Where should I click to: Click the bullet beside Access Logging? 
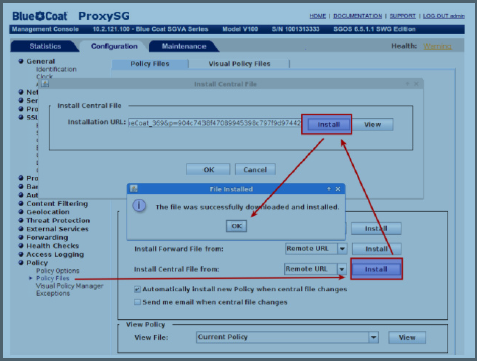(21, 254)
